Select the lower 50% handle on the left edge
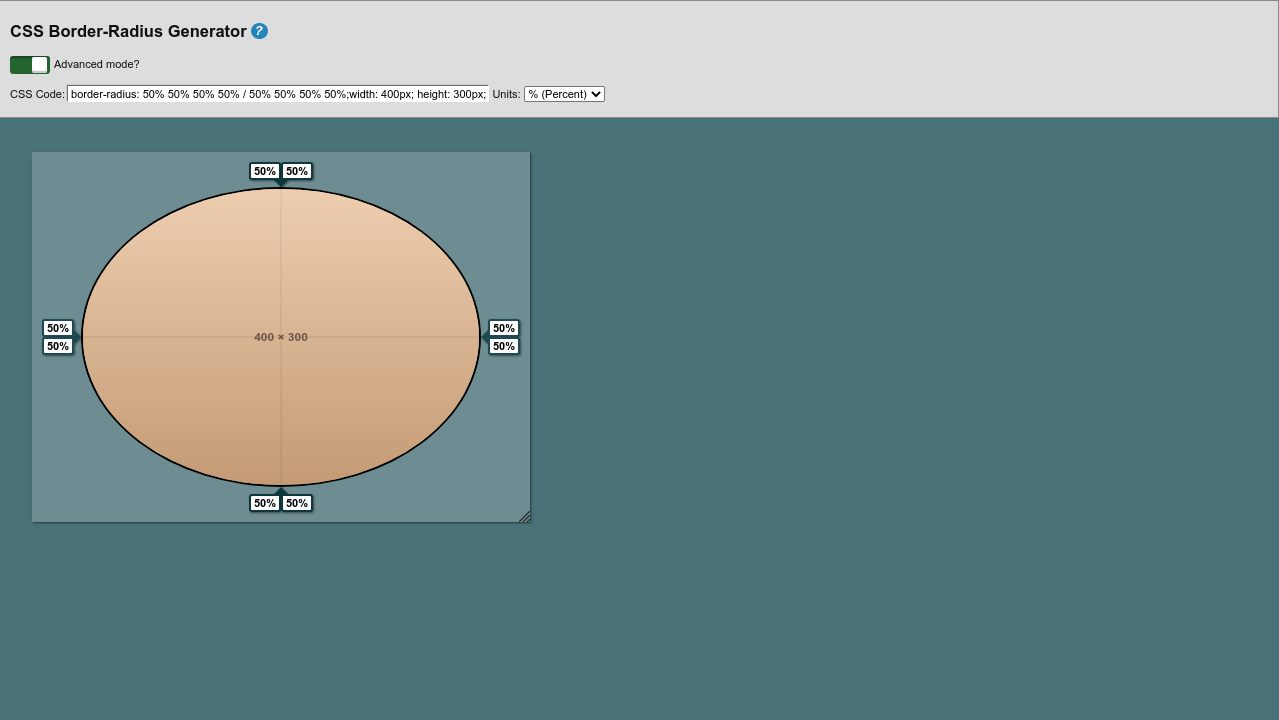The height and width of the screenshot is (720, 1279). coord(58,346)
